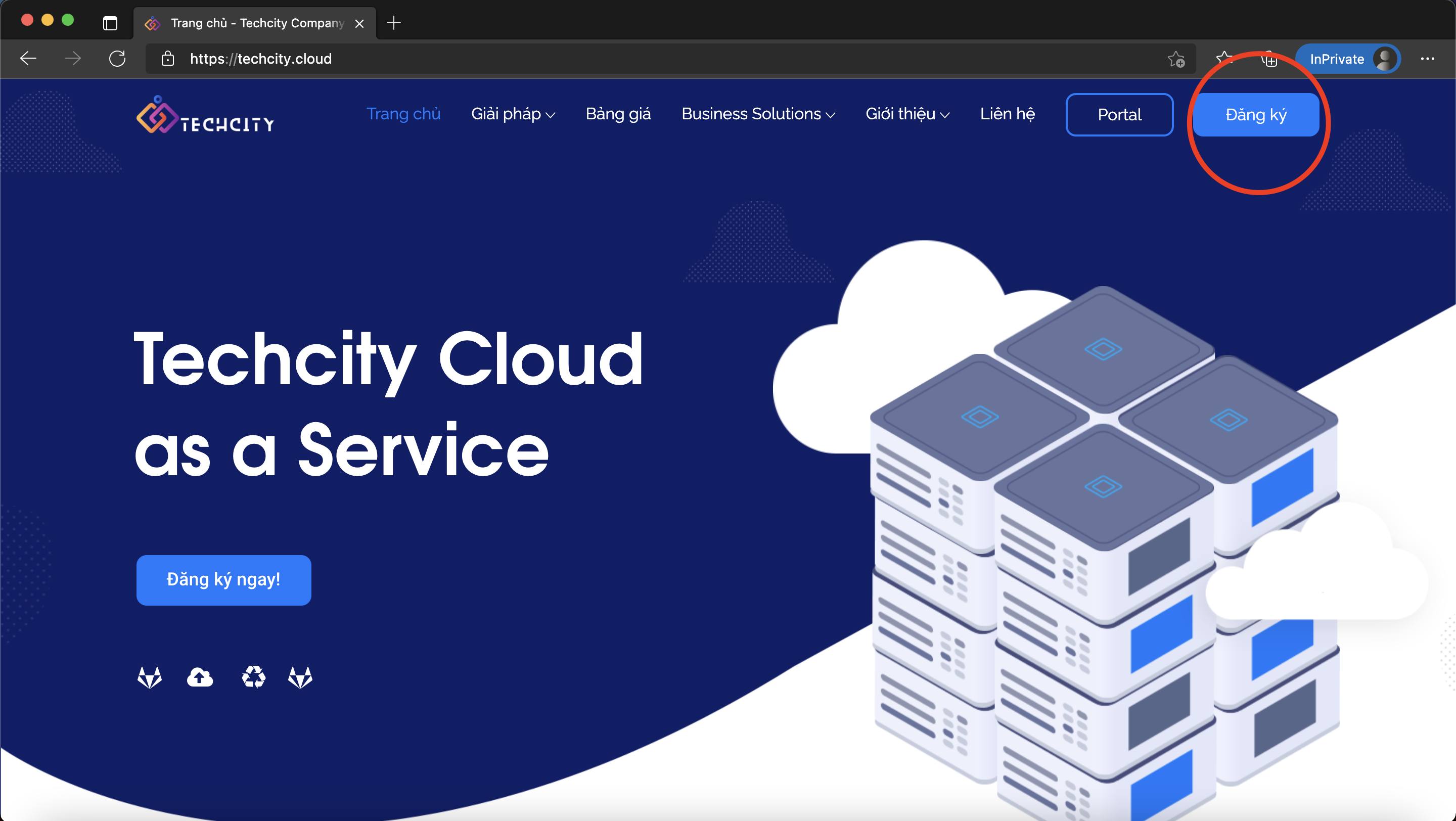Click the server stack illustration
This screenshot has width=1456, height=821.
click(1105, 554)
